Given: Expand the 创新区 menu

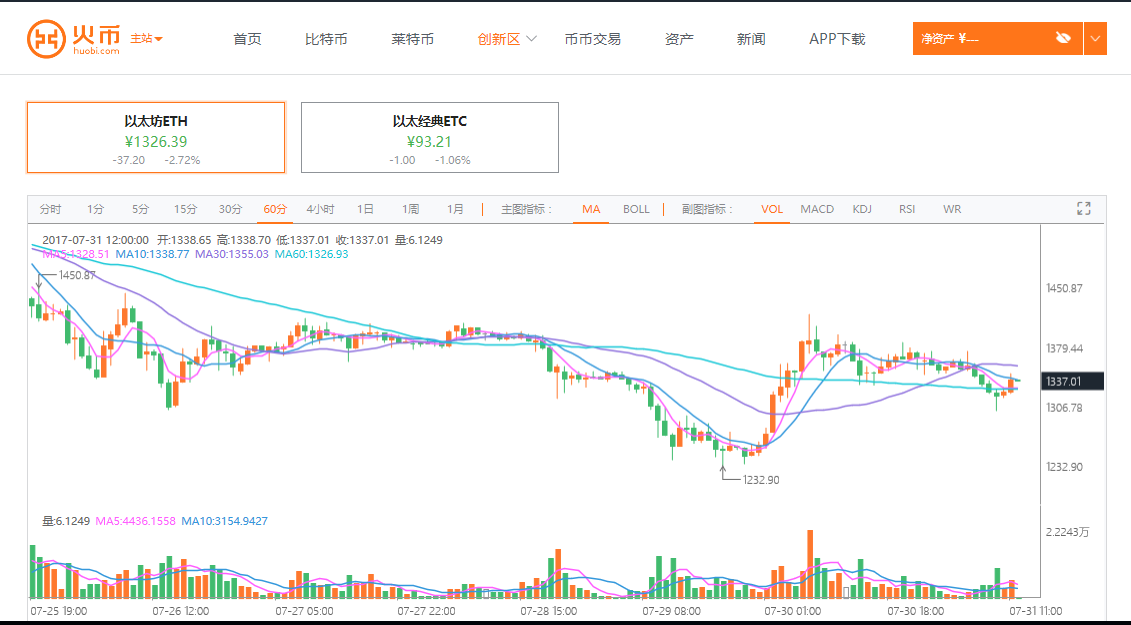Looking at the screenshot, I should click(x=507, y=39).
